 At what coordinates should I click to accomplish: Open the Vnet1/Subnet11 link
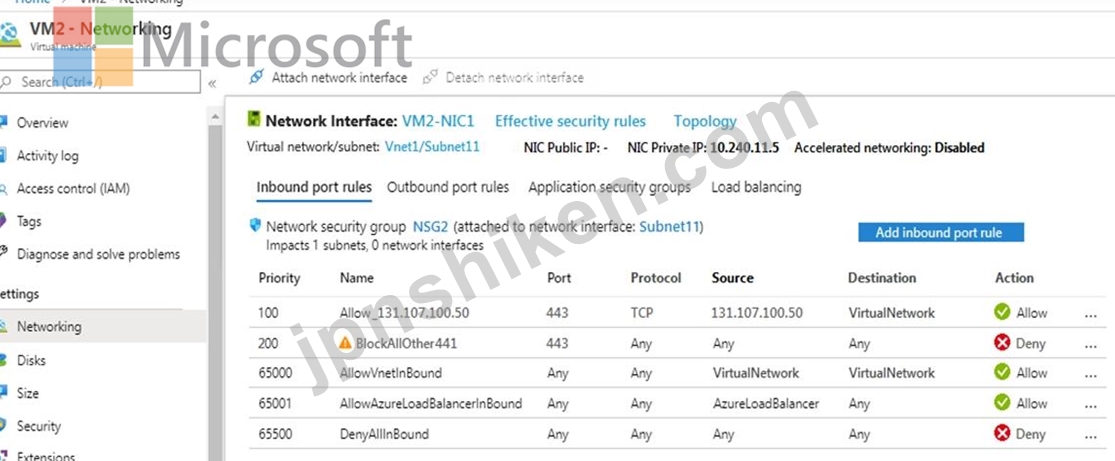tap(432, 147)
